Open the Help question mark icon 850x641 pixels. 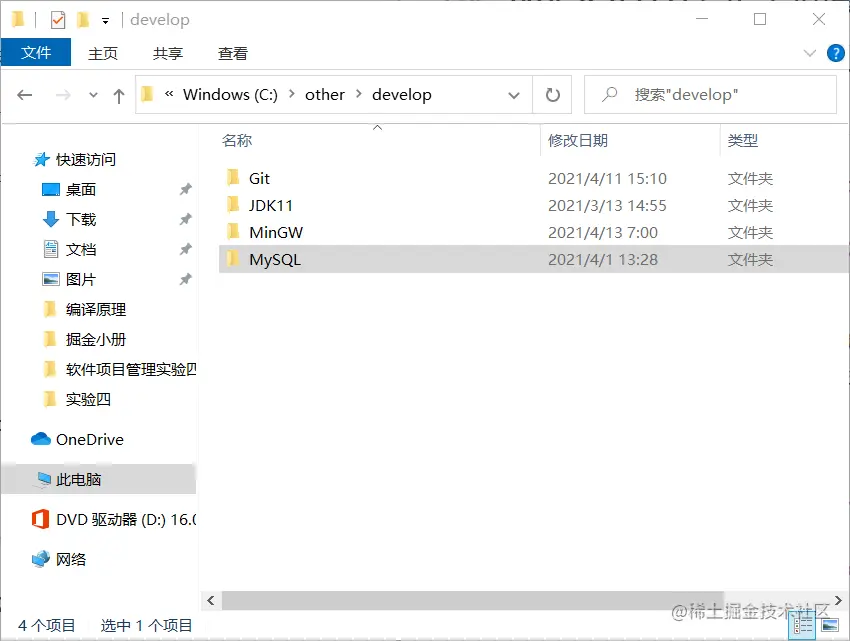coord(835,53)
